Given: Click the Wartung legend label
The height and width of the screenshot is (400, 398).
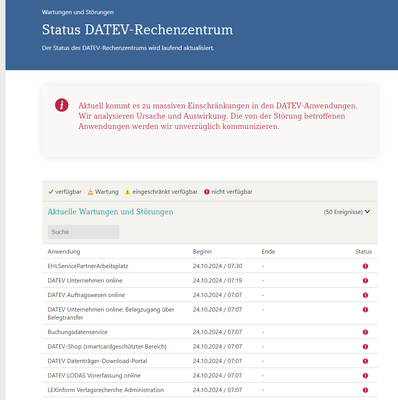Looking at the screenshot, I should (107, 192).
